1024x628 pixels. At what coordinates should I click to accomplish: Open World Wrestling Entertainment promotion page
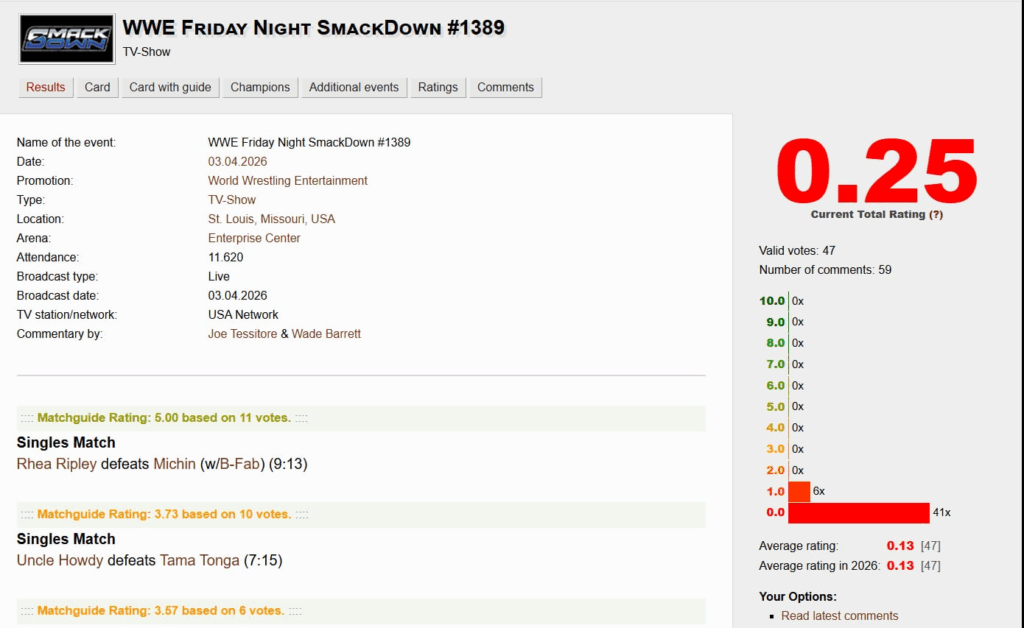tap(287, 180)
